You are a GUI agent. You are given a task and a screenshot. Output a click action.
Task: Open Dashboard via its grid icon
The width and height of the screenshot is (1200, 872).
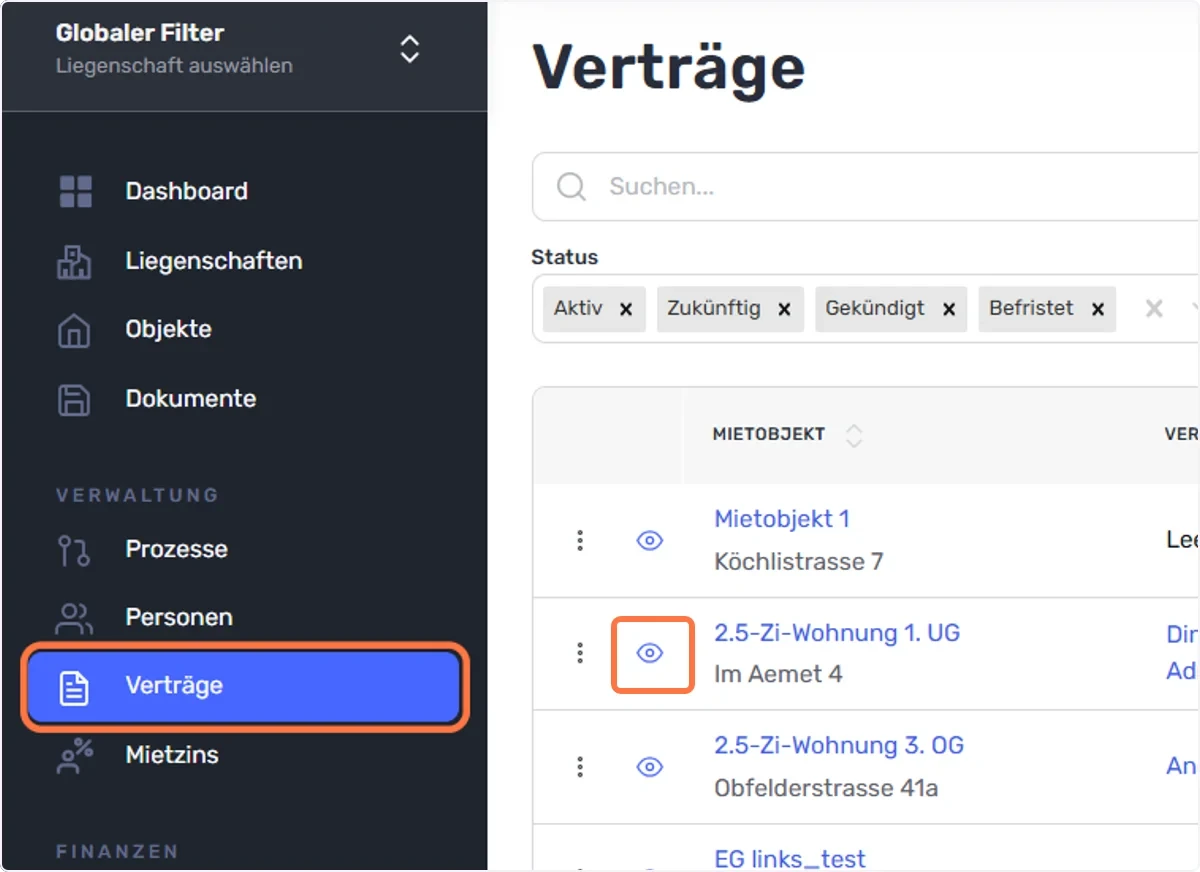76,192
